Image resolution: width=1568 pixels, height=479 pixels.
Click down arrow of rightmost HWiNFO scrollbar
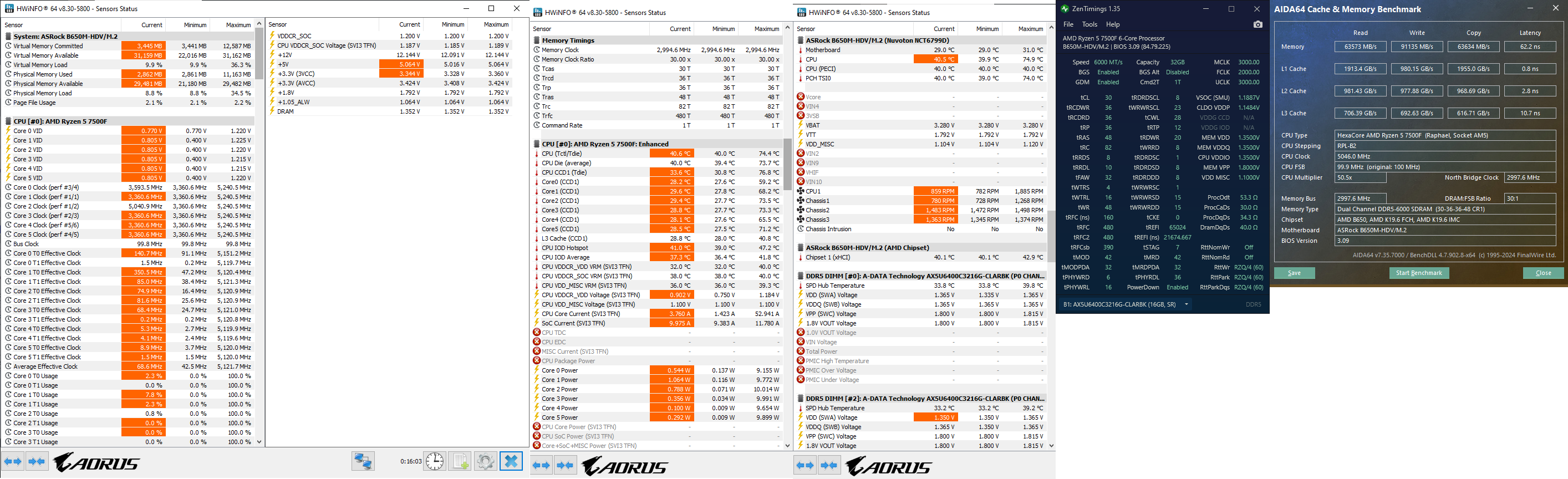tap(1051, 446)
